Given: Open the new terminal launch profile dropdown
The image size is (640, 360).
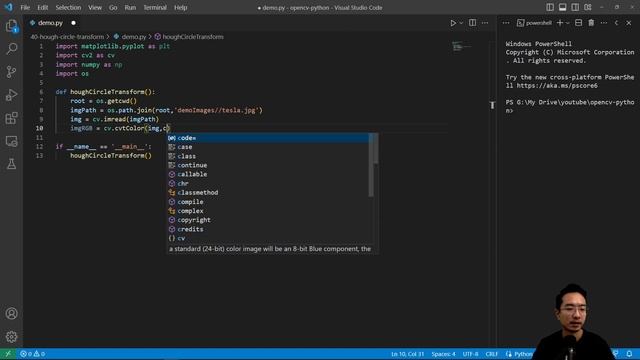Looking at the screenshot, I should coord(568,23).
